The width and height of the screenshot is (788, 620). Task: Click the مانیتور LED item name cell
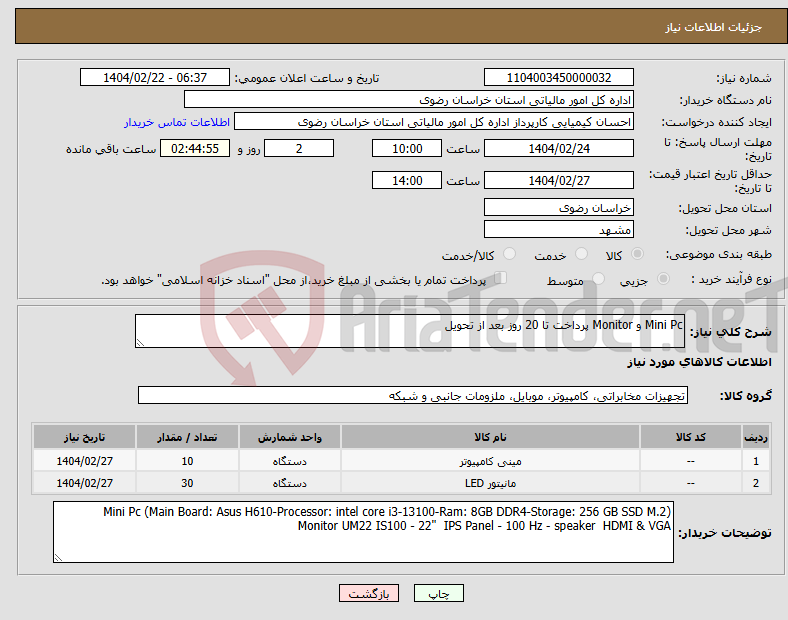(490, 483)
